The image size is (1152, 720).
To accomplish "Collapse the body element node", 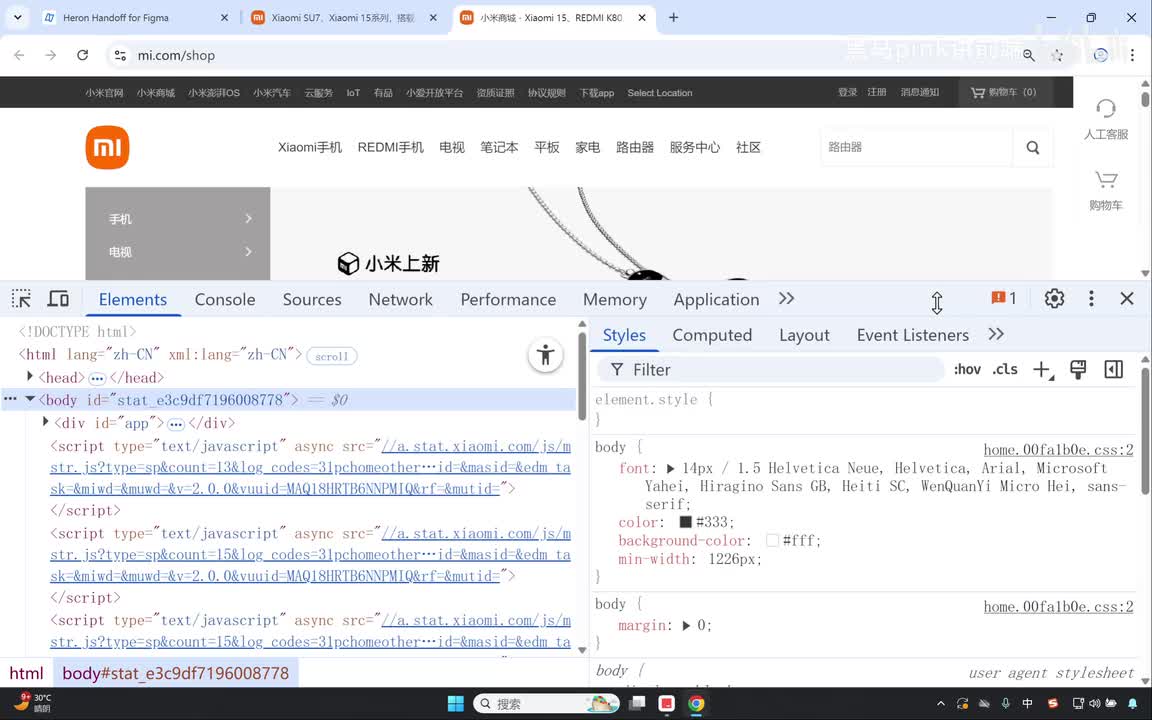I will tap(30, 399).
